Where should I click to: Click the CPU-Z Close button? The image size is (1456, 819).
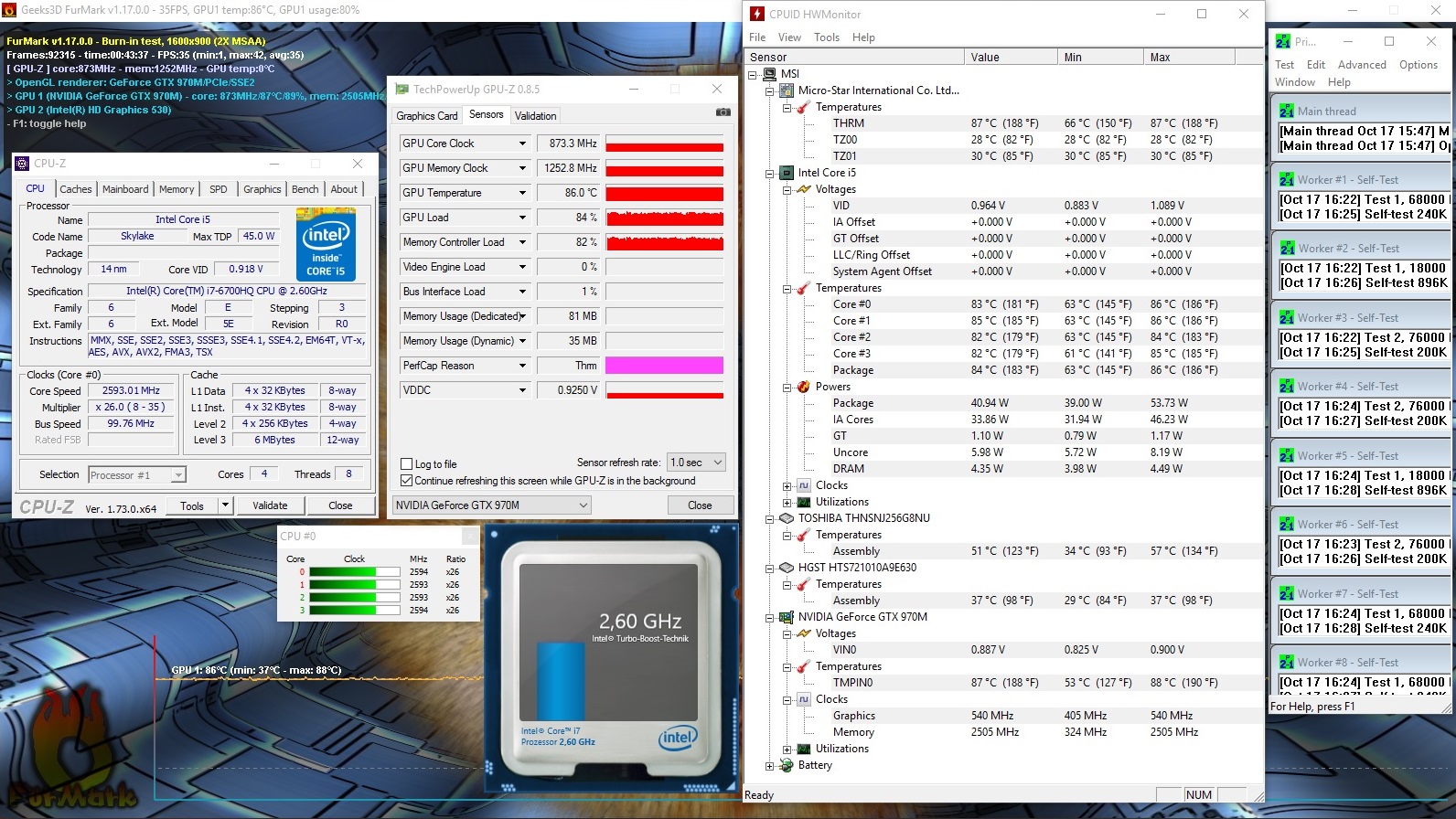[x=340, y=505]
